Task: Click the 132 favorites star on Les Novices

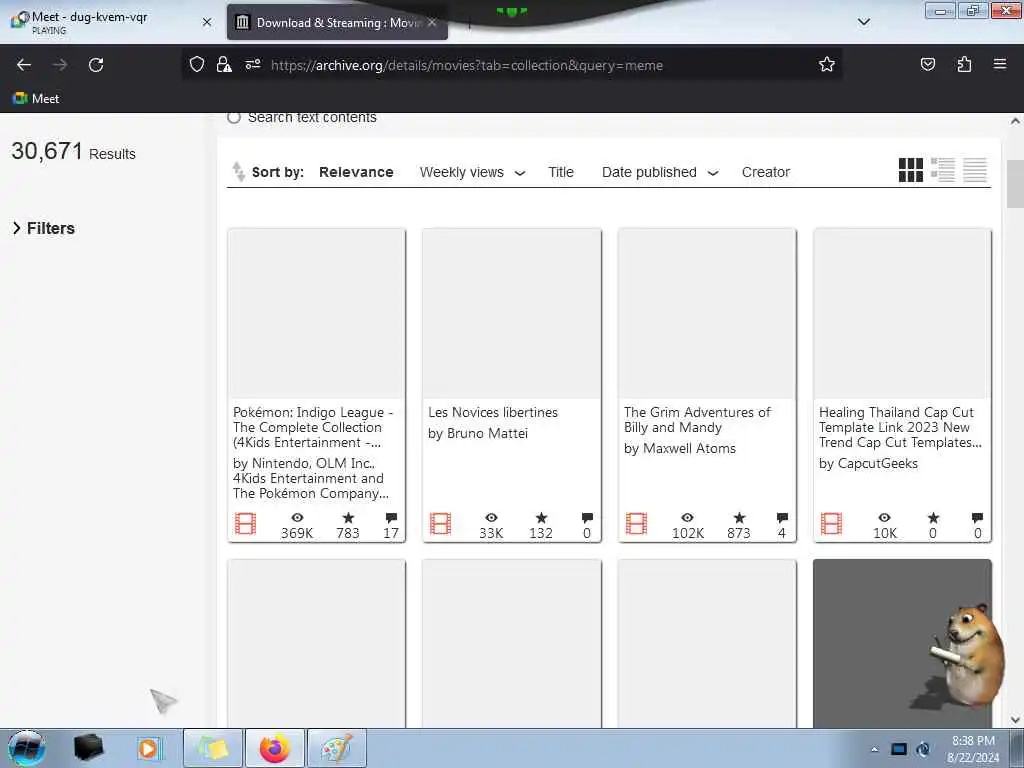Action: [541, 517]
